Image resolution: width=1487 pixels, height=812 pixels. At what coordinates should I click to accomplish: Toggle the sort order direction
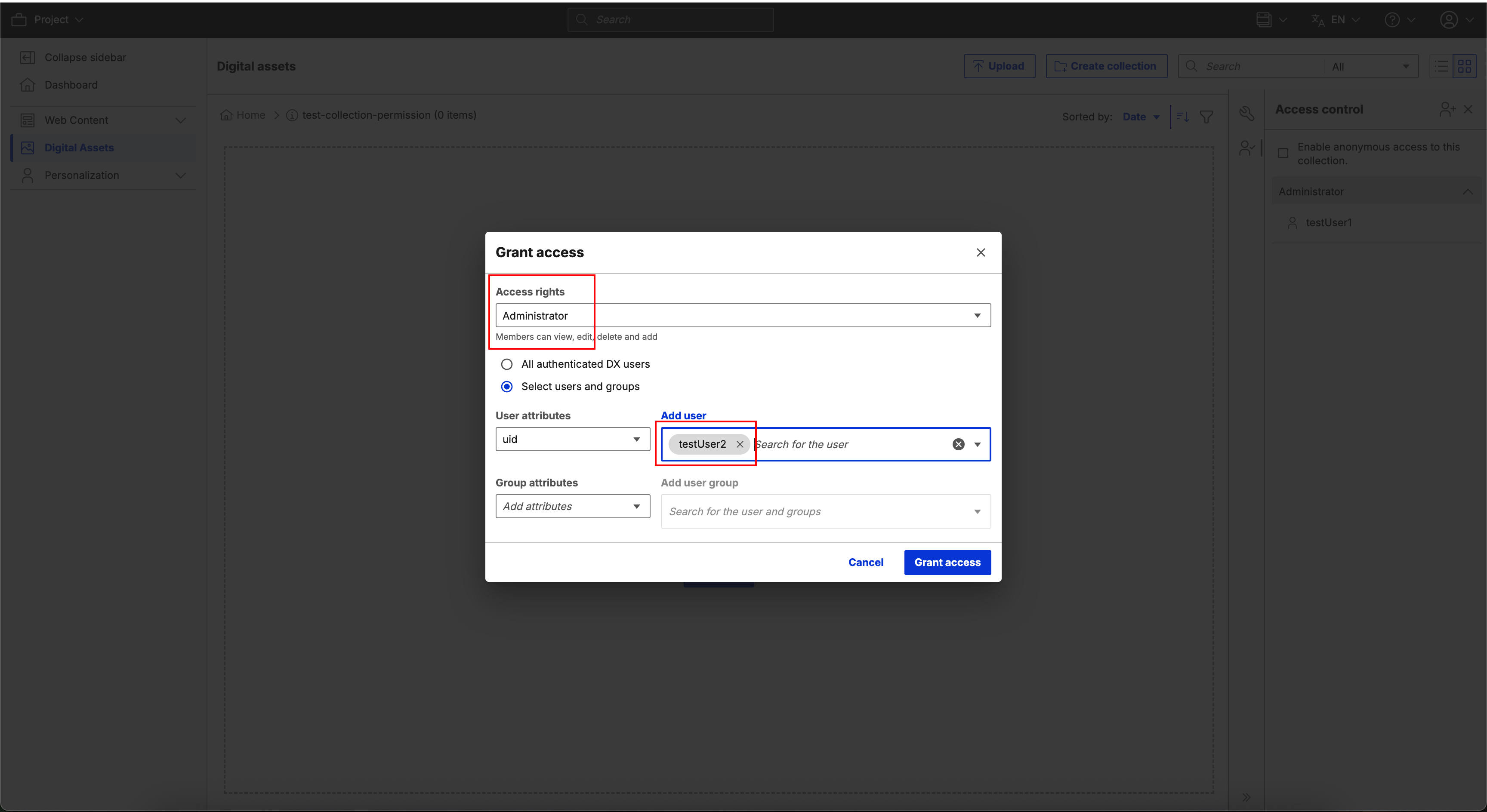point(1182,117)
